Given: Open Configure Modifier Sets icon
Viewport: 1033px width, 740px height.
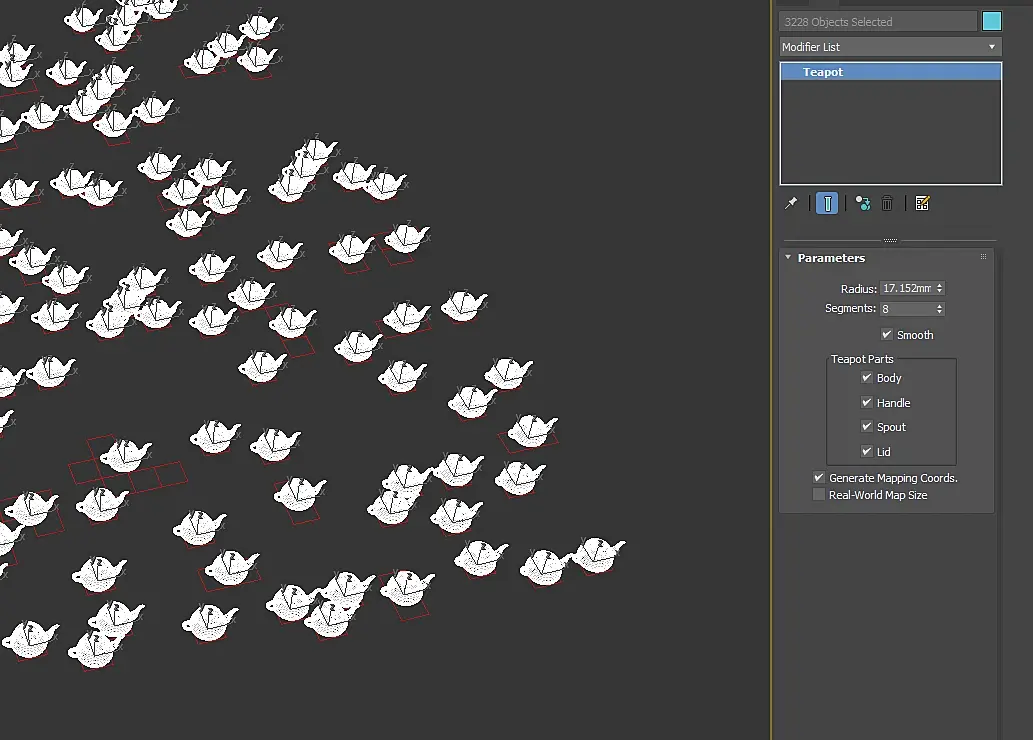Looking at the screenshot, I should 922,204.
